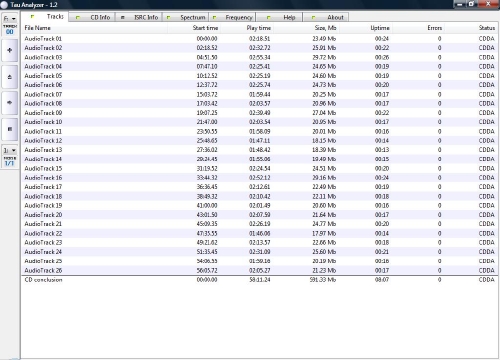500x360 pixels.
Task: Sort by the Errors column header
Action: pyautogui.click(x=418, y=28)
